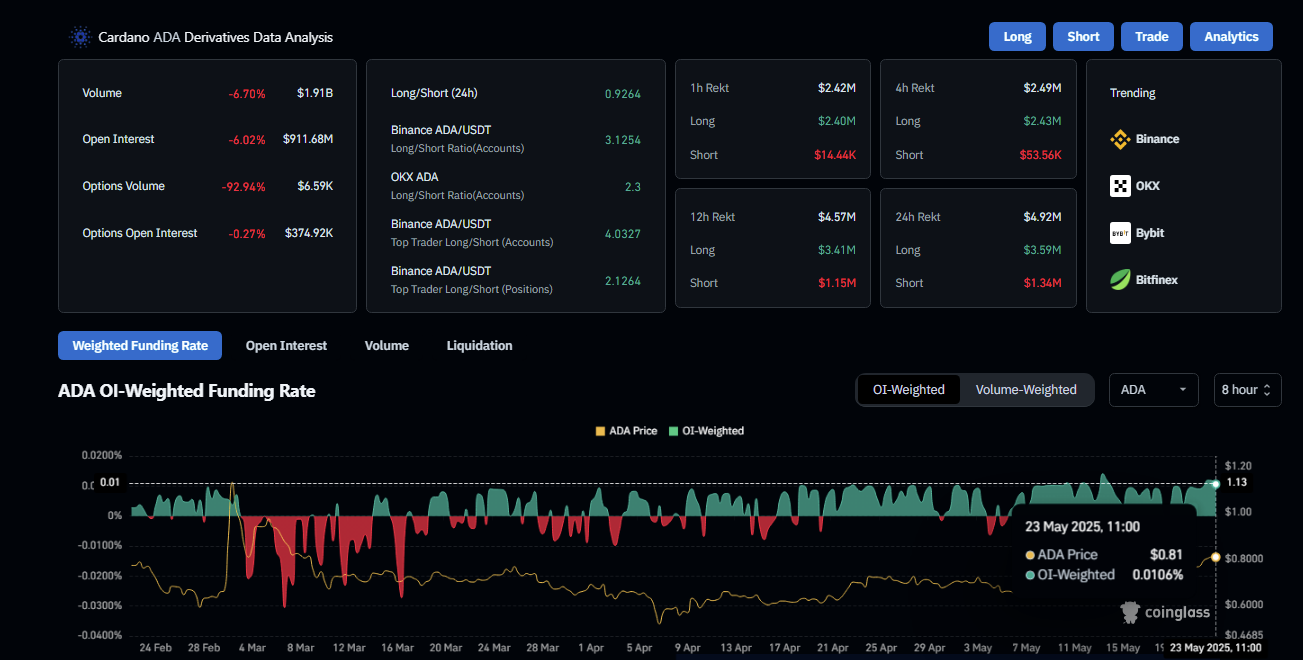This screenshot has height=660, width=1303.
Task: Switch to the Open Interest tab
Action: pyautogui.click(x=286, y=346)
